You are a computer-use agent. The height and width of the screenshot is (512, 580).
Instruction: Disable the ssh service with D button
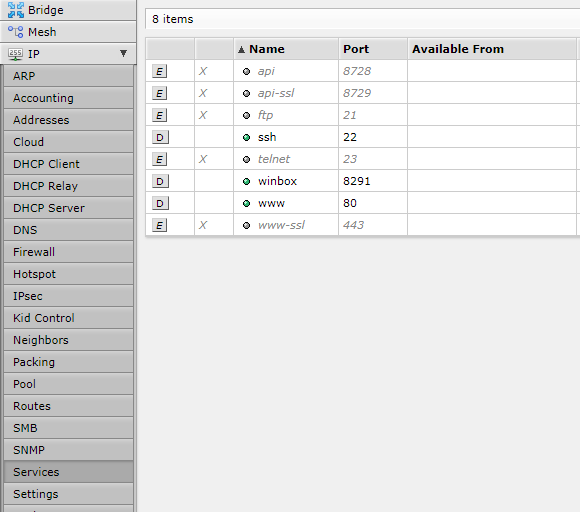(x=160, y=137)
